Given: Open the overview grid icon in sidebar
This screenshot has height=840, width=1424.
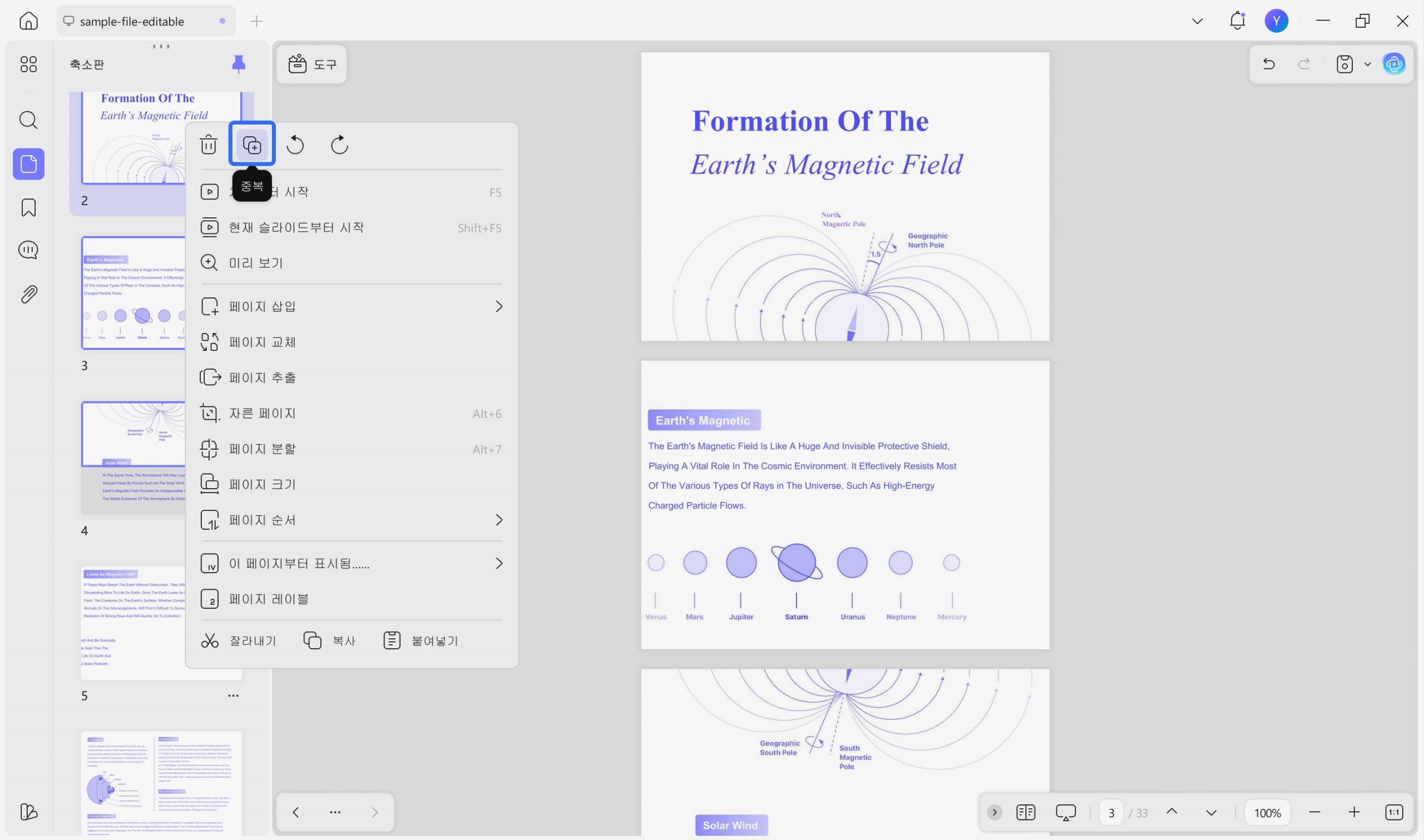Looking at the screenshot, I should 28,64.
